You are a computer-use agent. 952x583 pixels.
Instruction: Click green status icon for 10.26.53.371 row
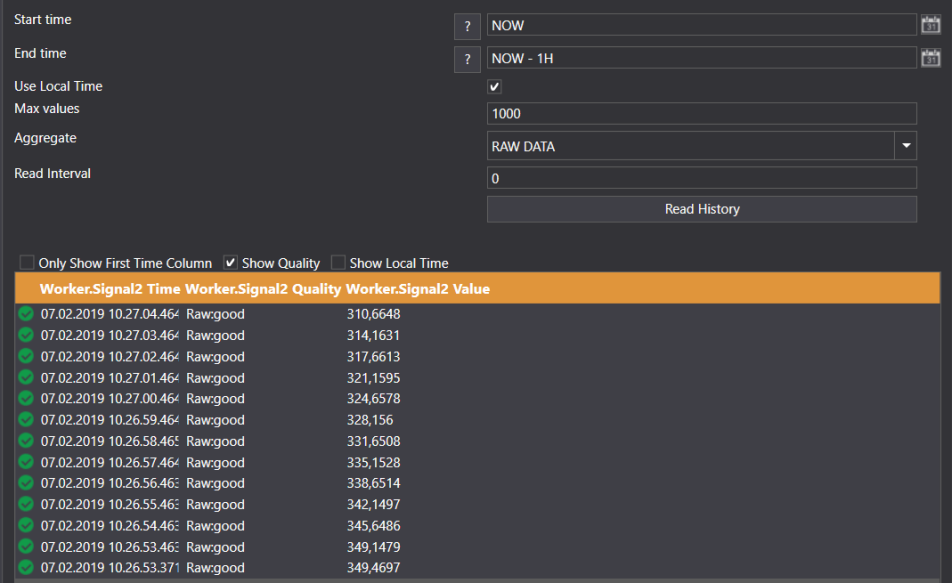tap(26, 568)
